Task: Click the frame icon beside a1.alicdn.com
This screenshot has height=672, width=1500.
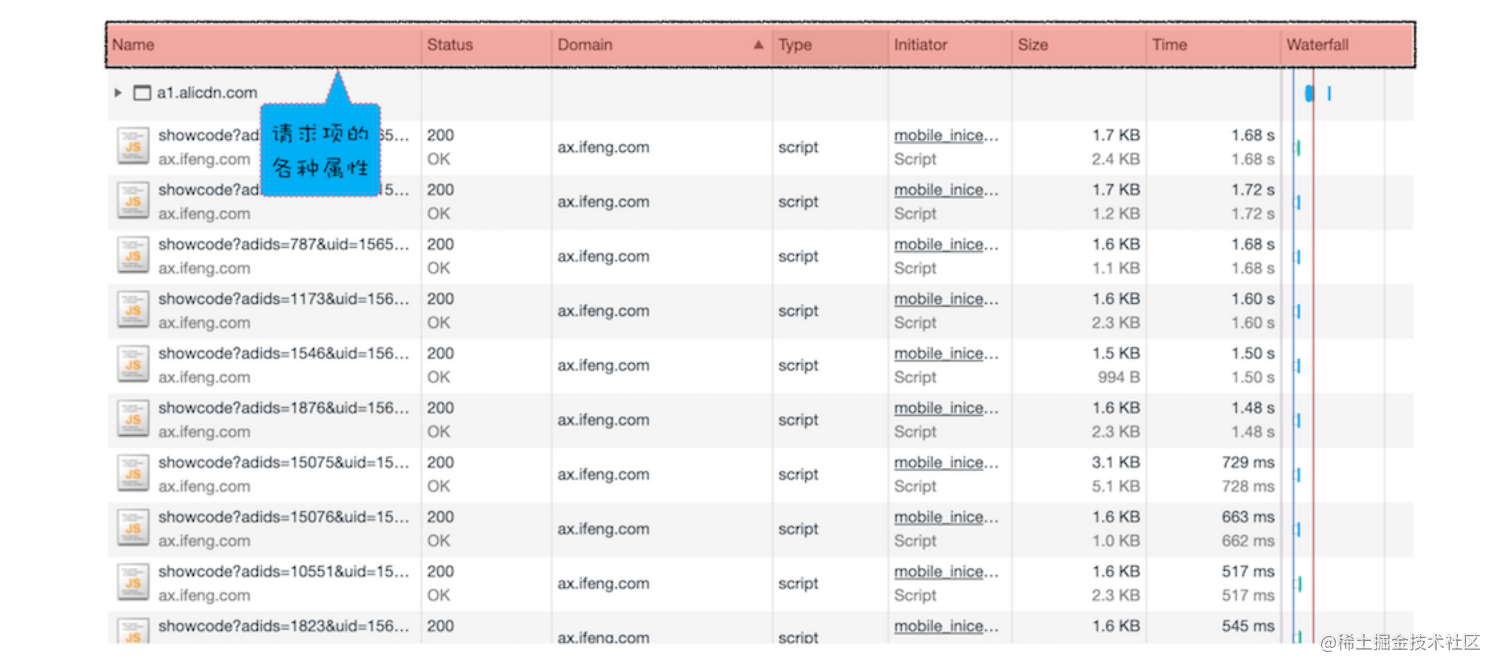Action: point(142,93)
